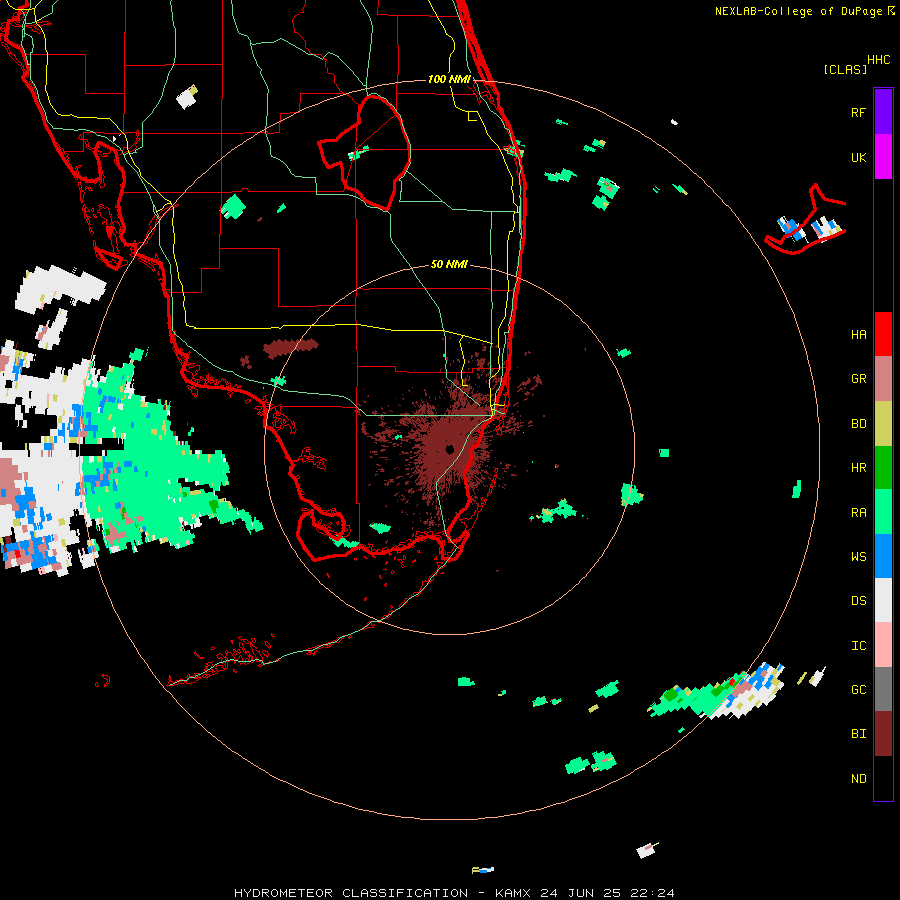Click the UK legend label
Viewport: 900px width, 900px height.
coord(858,157)
